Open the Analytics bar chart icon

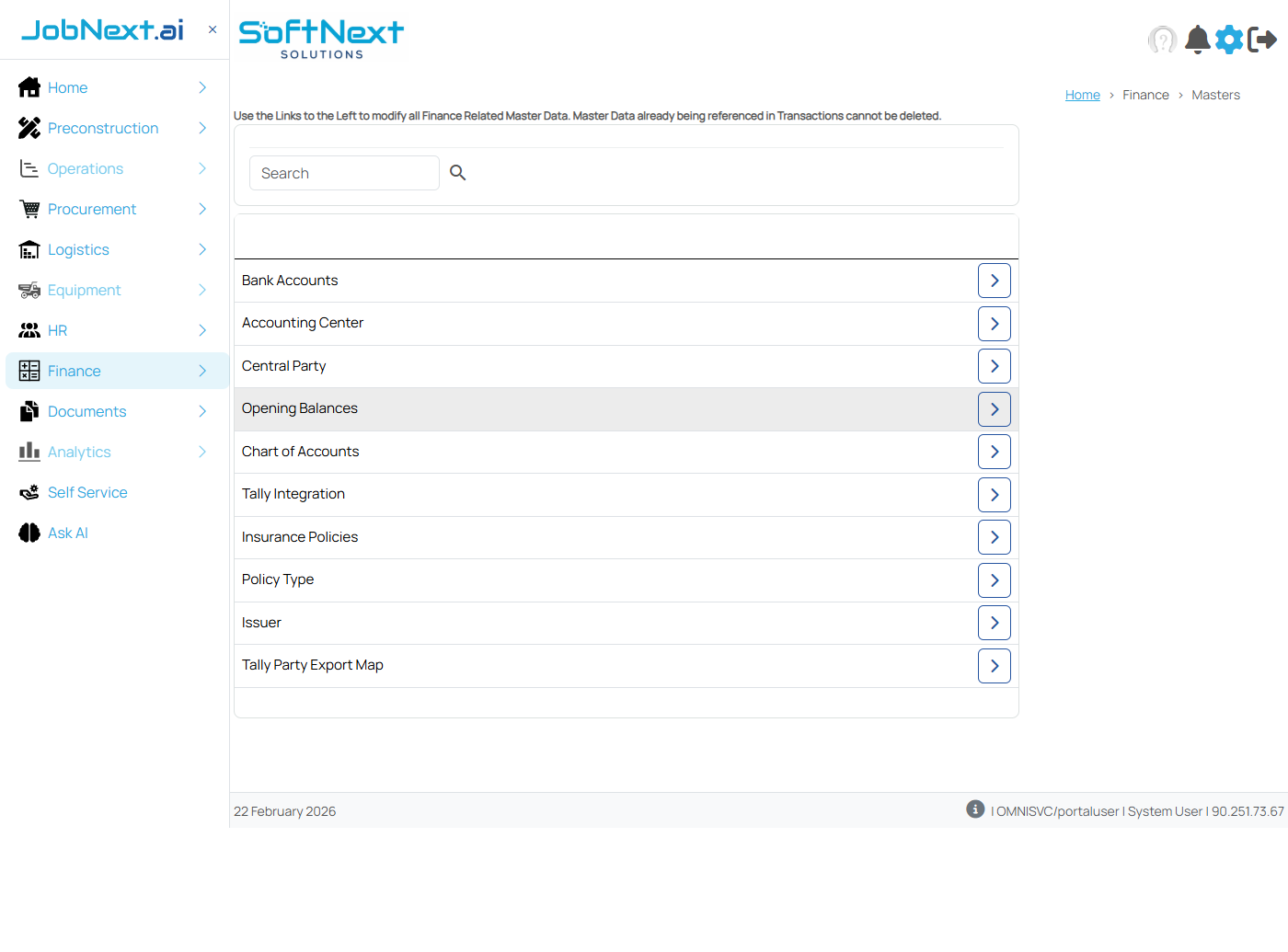click(x=29, y=452)
